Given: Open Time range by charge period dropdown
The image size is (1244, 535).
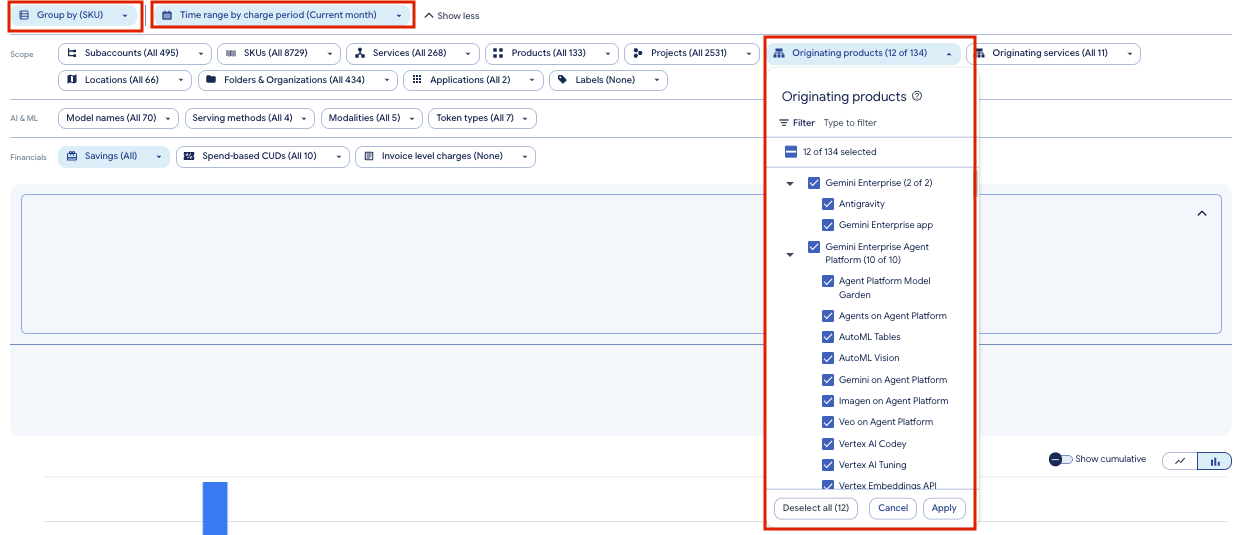Looking at the screenshot, I should point(283,15).
